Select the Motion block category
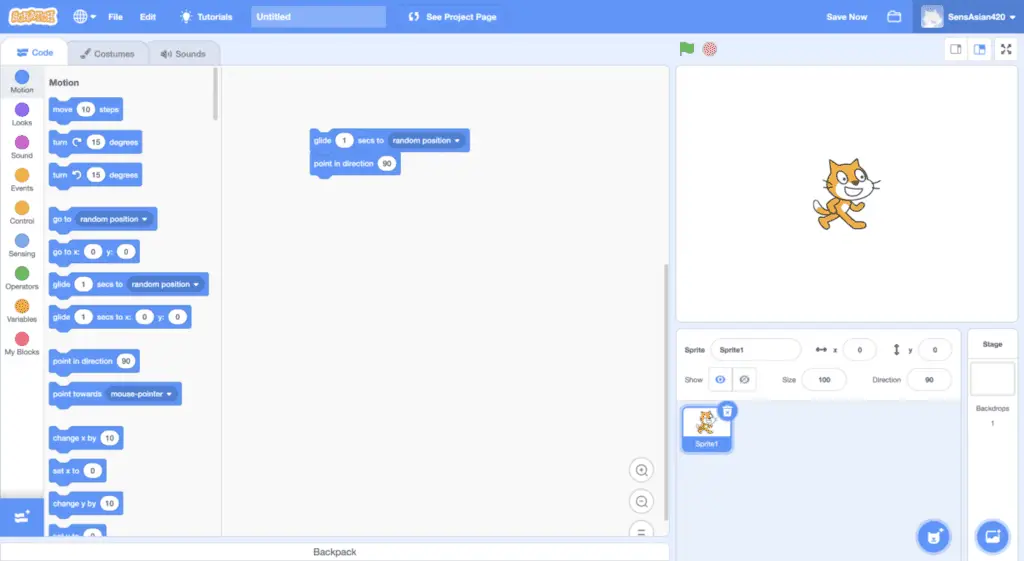This screenshot has height=561, width=1024. (x=22, y=82)
